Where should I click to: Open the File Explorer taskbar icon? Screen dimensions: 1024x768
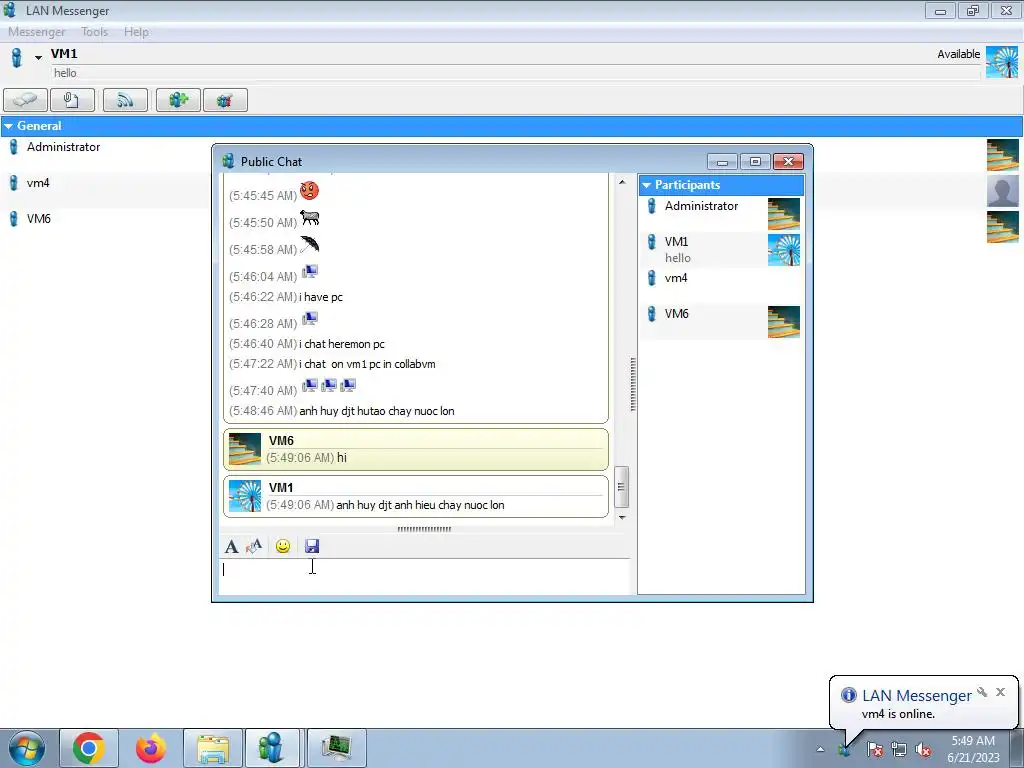click(213, 748)
